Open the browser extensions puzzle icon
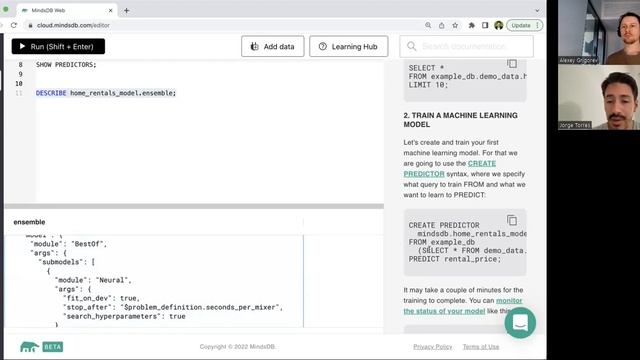This screenshot has height=360, width=640. pos(471,25)
